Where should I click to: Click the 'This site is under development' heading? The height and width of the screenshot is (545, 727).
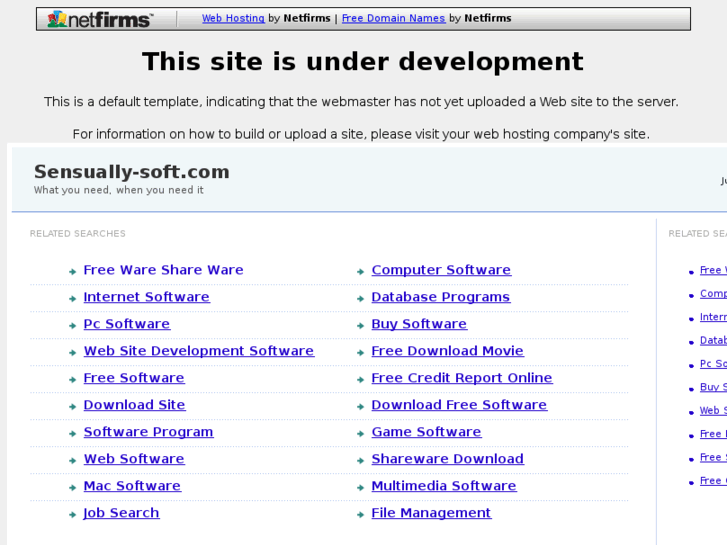363,62
